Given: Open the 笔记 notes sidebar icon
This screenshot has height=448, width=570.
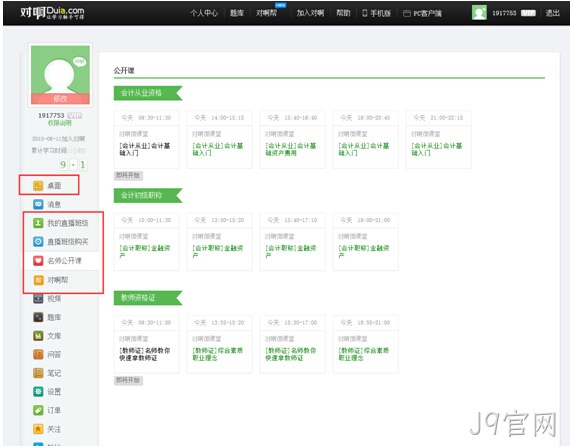Looking at the screenshot, I should 38,373.
